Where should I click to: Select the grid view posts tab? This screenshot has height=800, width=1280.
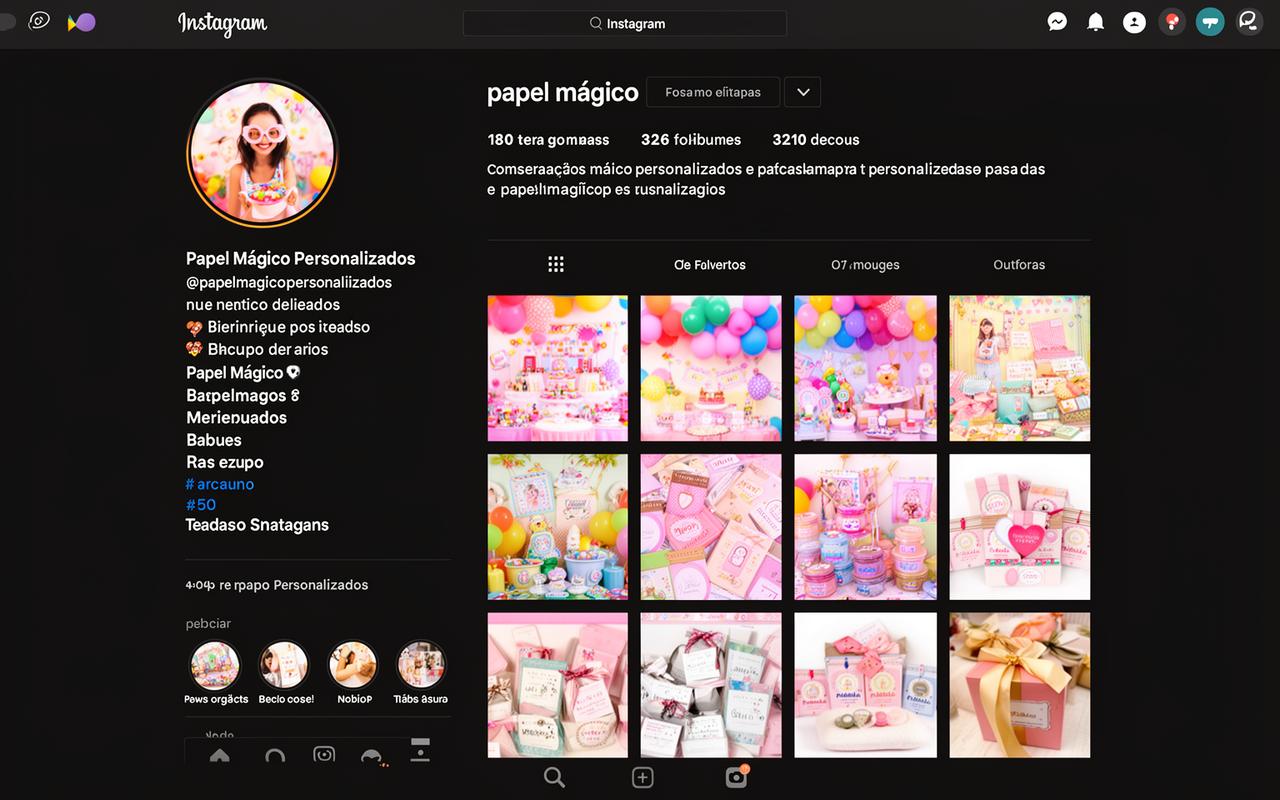coord(556,264)
